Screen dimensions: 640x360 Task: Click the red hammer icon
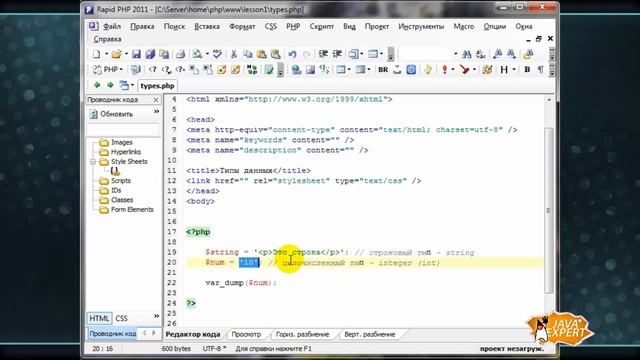click(x=464, y=70)
